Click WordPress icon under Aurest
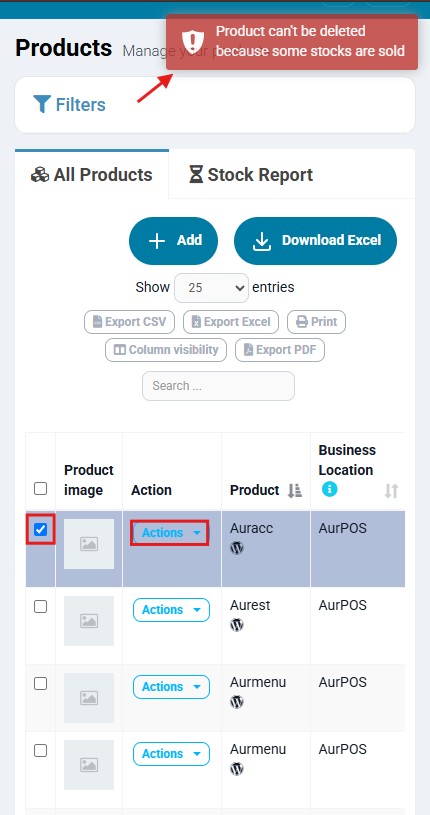430x815 pixels. coord(237,625)
